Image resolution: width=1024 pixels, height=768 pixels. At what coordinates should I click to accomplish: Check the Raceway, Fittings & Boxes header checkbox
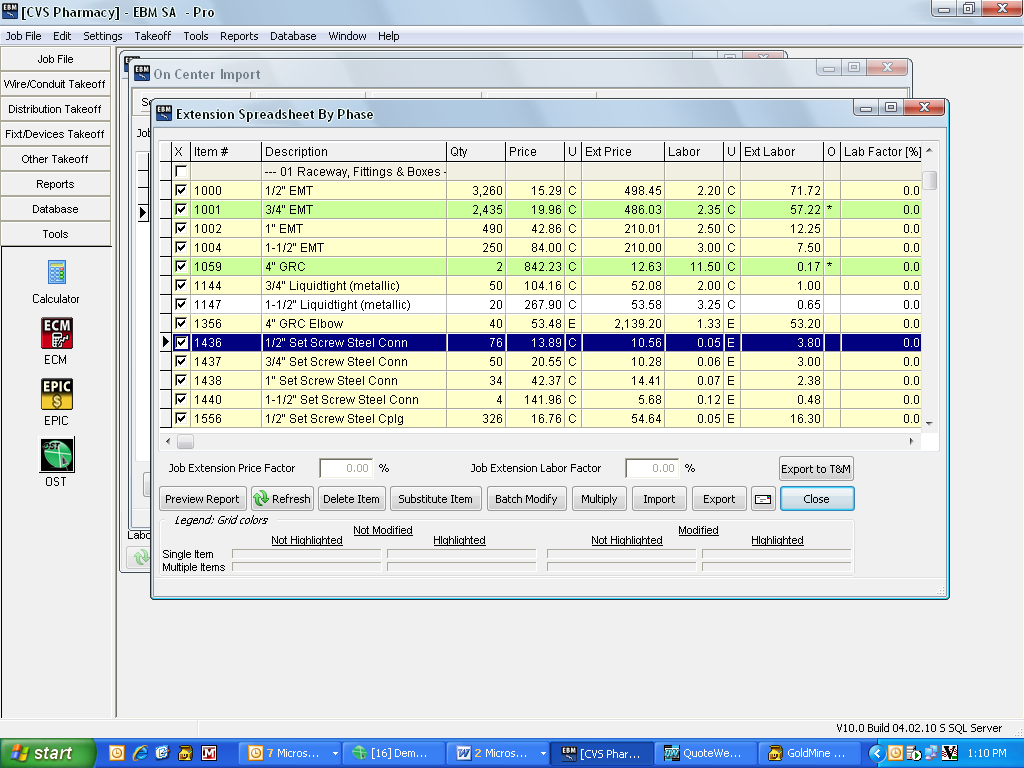[180, 172]
